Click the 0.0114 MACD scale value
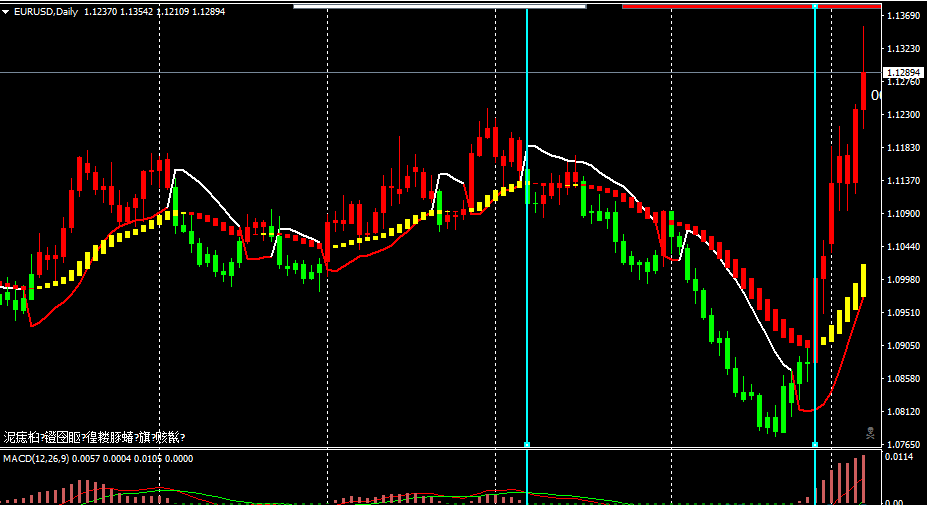This screenshot has width=927, height=505. 899,457
